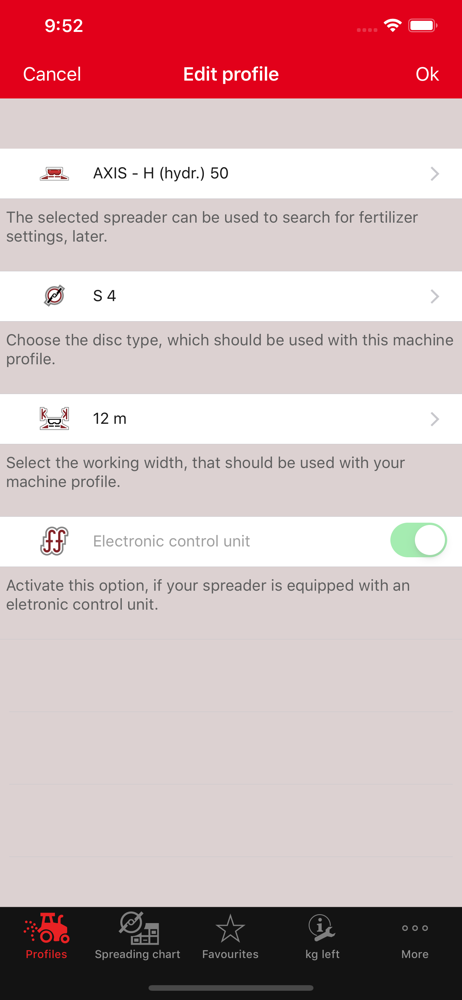Select the Favourites star icon

pos(230,928)
